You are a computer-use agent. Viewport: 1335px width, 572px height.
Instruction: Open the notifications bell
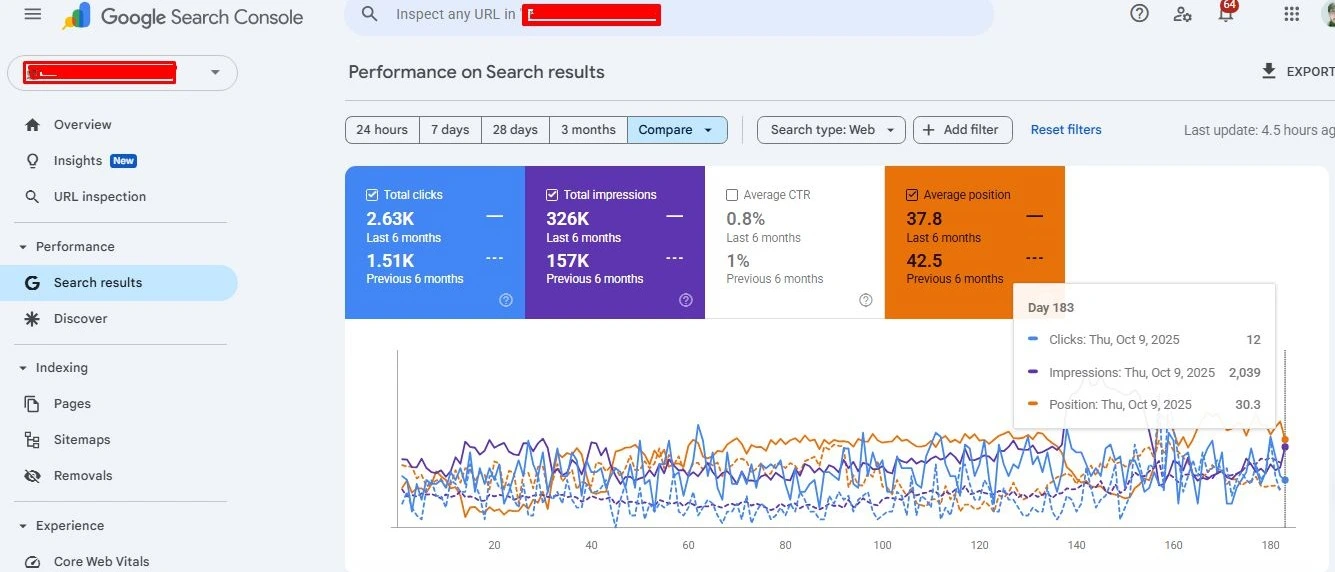[1226, 14]
